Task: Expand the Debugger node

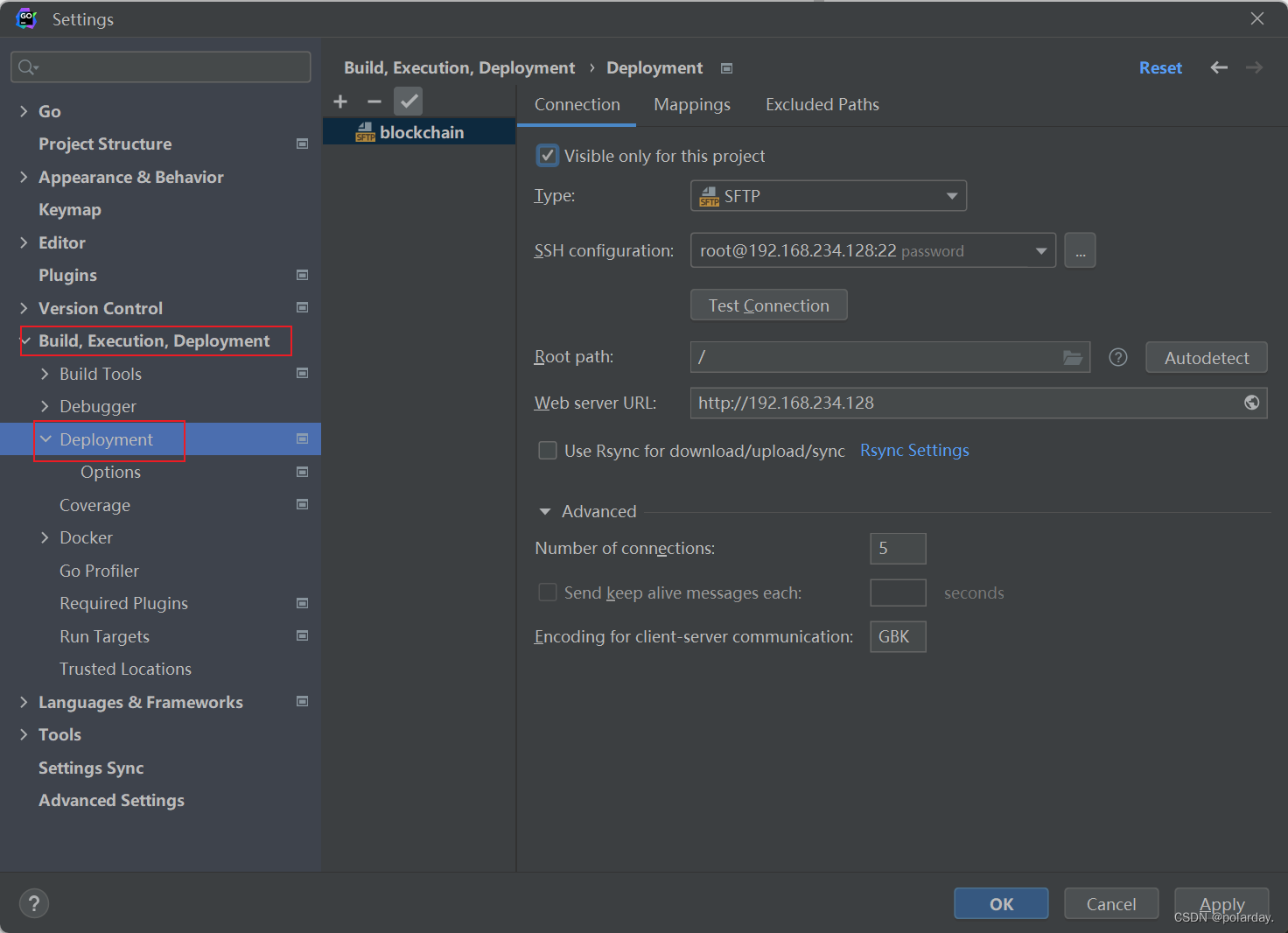Action: (45, 406)
